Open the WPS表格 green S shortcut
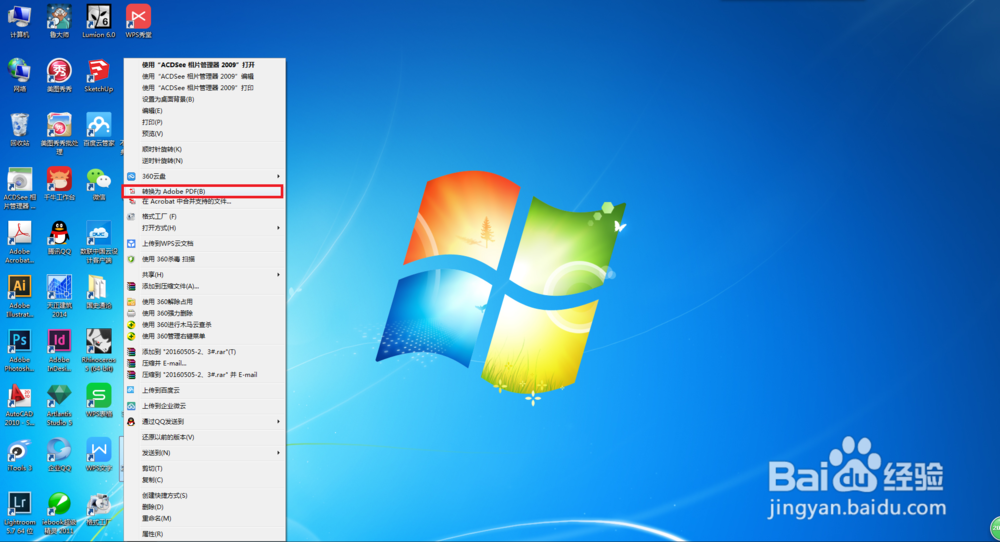This screenshot has width=1000, height=542. pos(99,401)
